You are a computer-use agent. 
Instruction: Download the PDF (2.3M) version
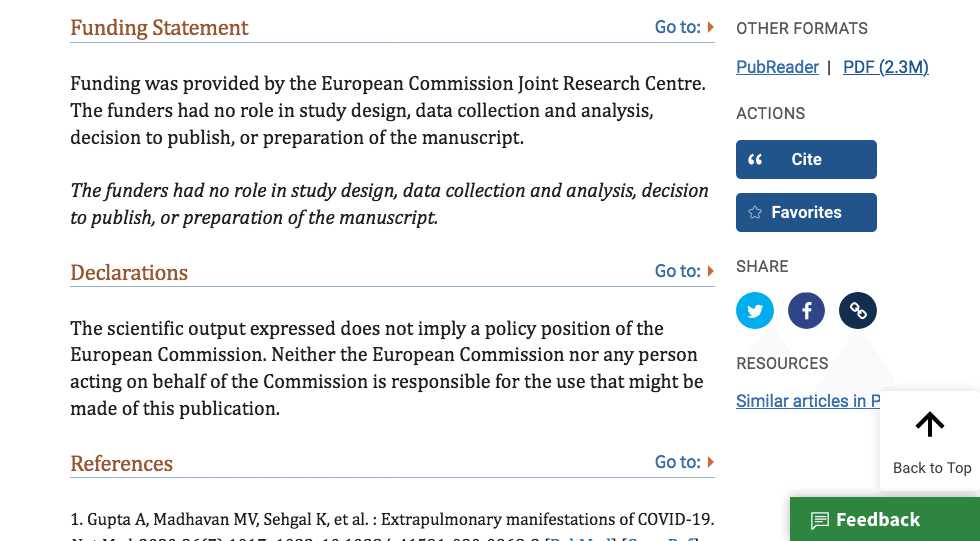click(x=886, y=67)
